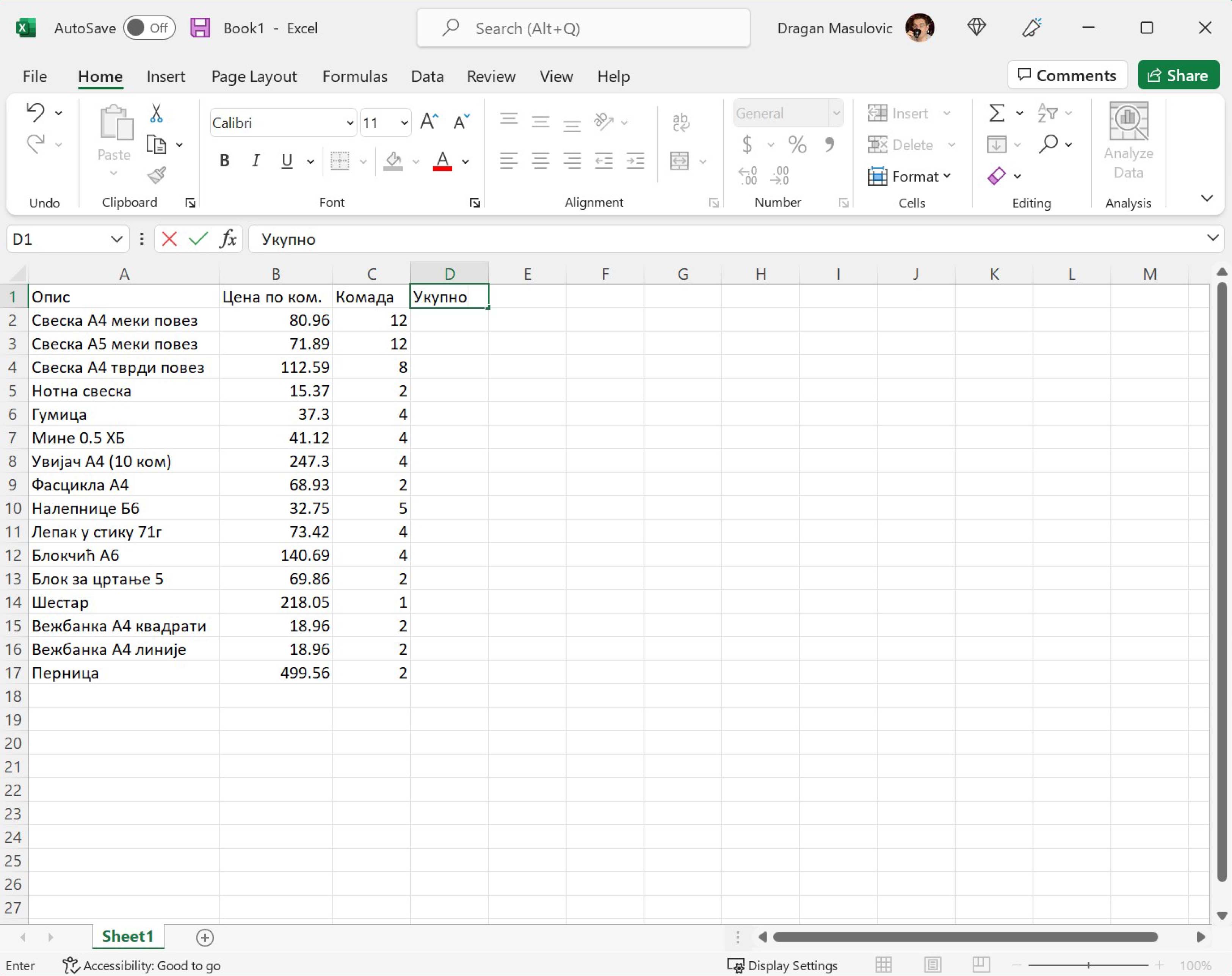Toggle italic formatting
Image resolution: width=1232 pixels, height=976 pixels.
[255, 161]
